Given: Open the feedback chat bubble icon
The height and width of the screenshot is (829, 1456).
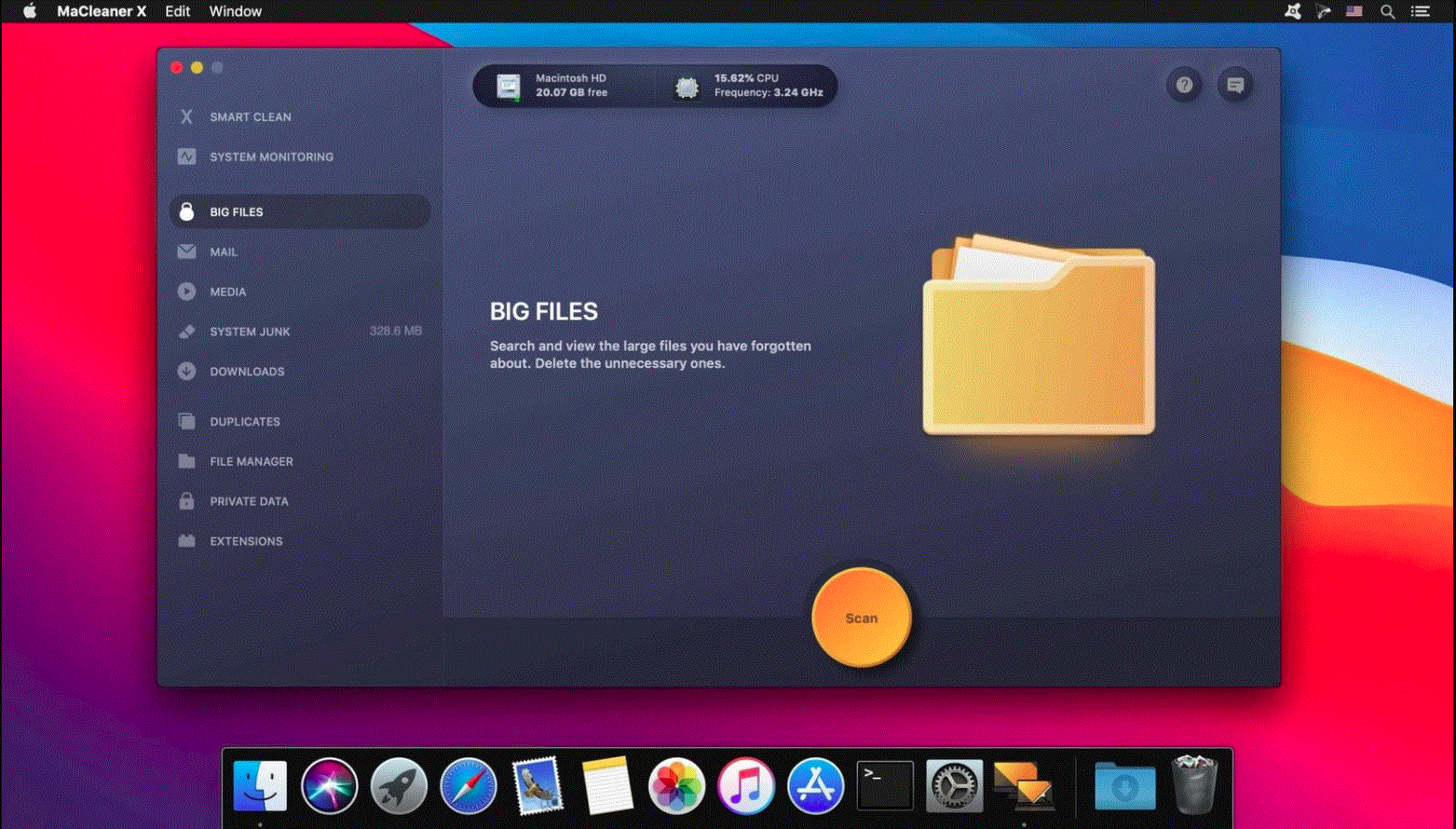Looking at the screenshot, I should (1235, 85).
